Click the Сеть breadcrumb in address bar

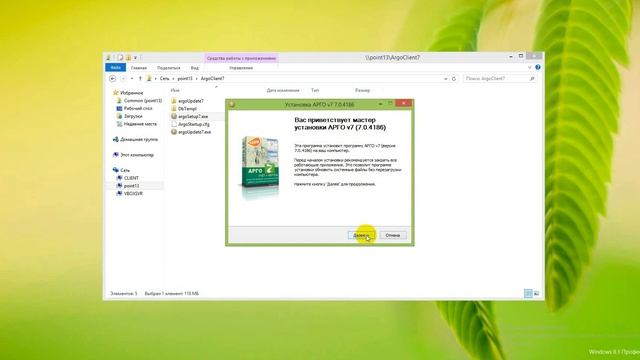tap(164, 78)
